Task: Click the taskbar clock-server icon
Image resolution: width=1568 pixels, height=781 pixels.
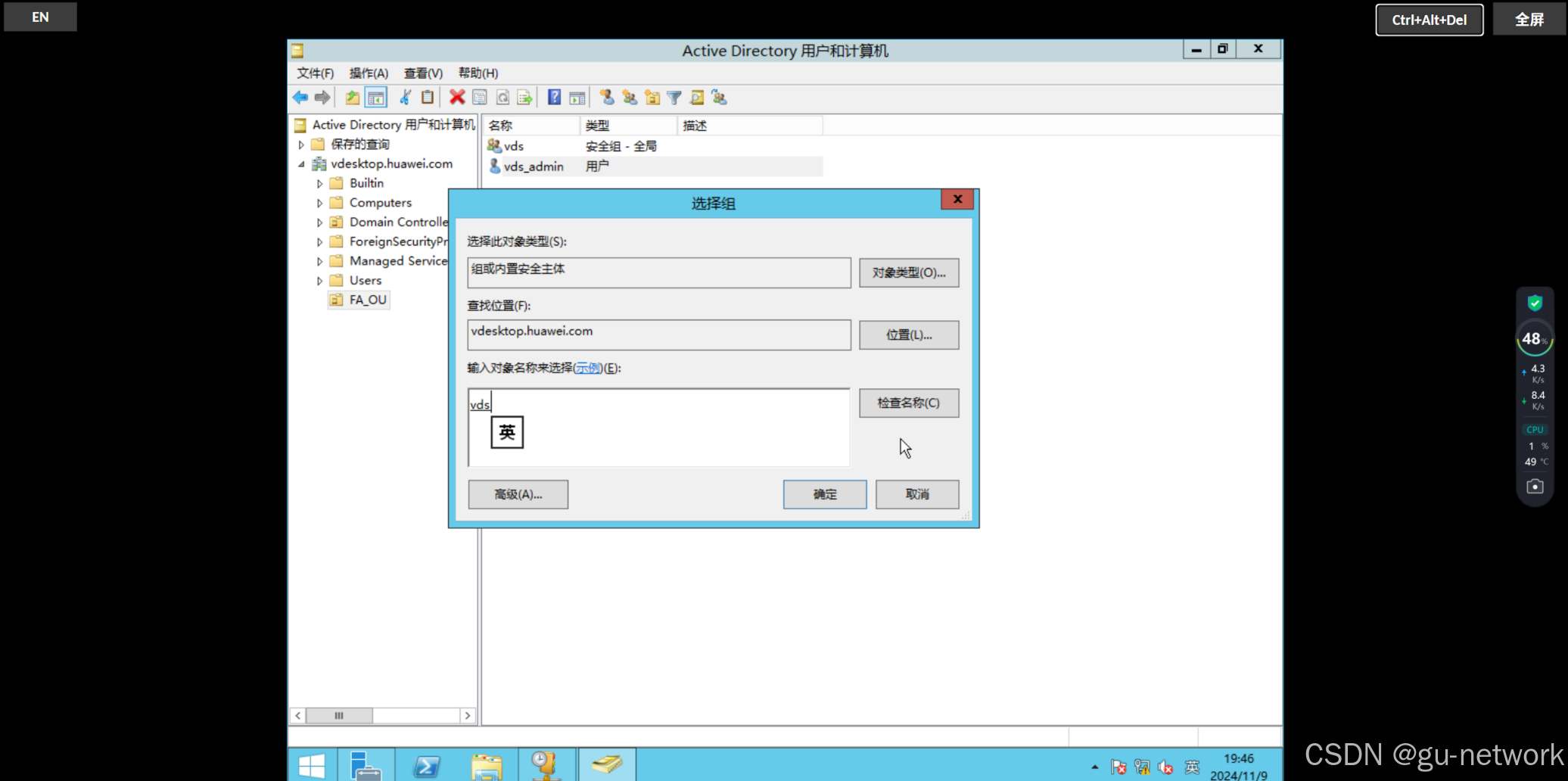Action: tap(546, 765)
